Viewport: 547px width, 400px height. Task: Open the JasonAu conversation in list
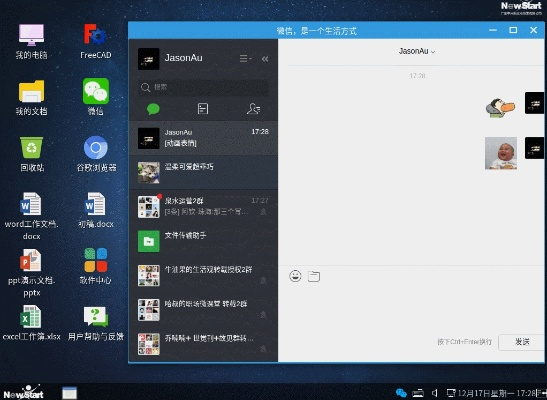[x=203, y=138]
